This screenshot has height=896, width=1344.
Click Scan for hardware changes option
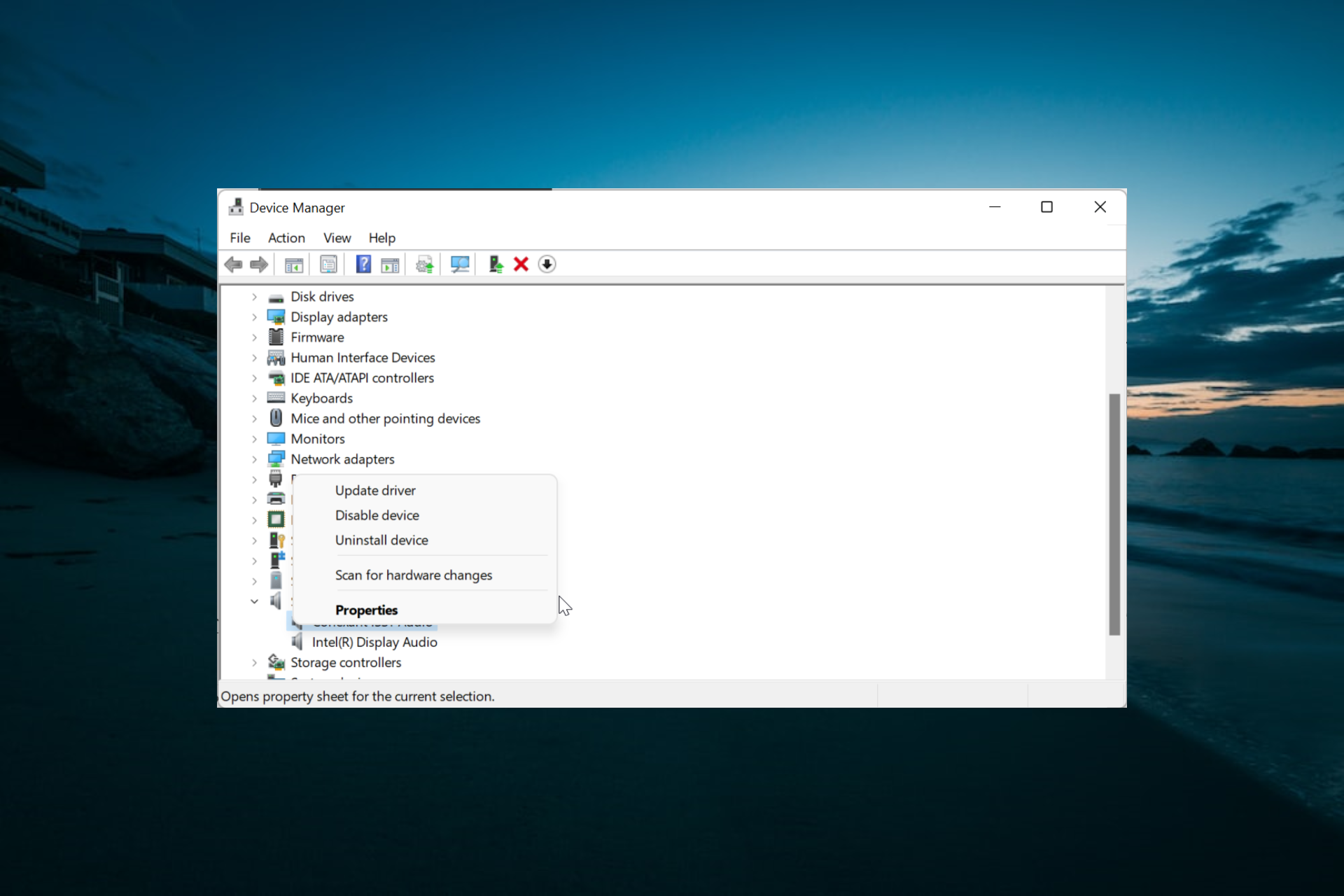[x=414, y=575]
